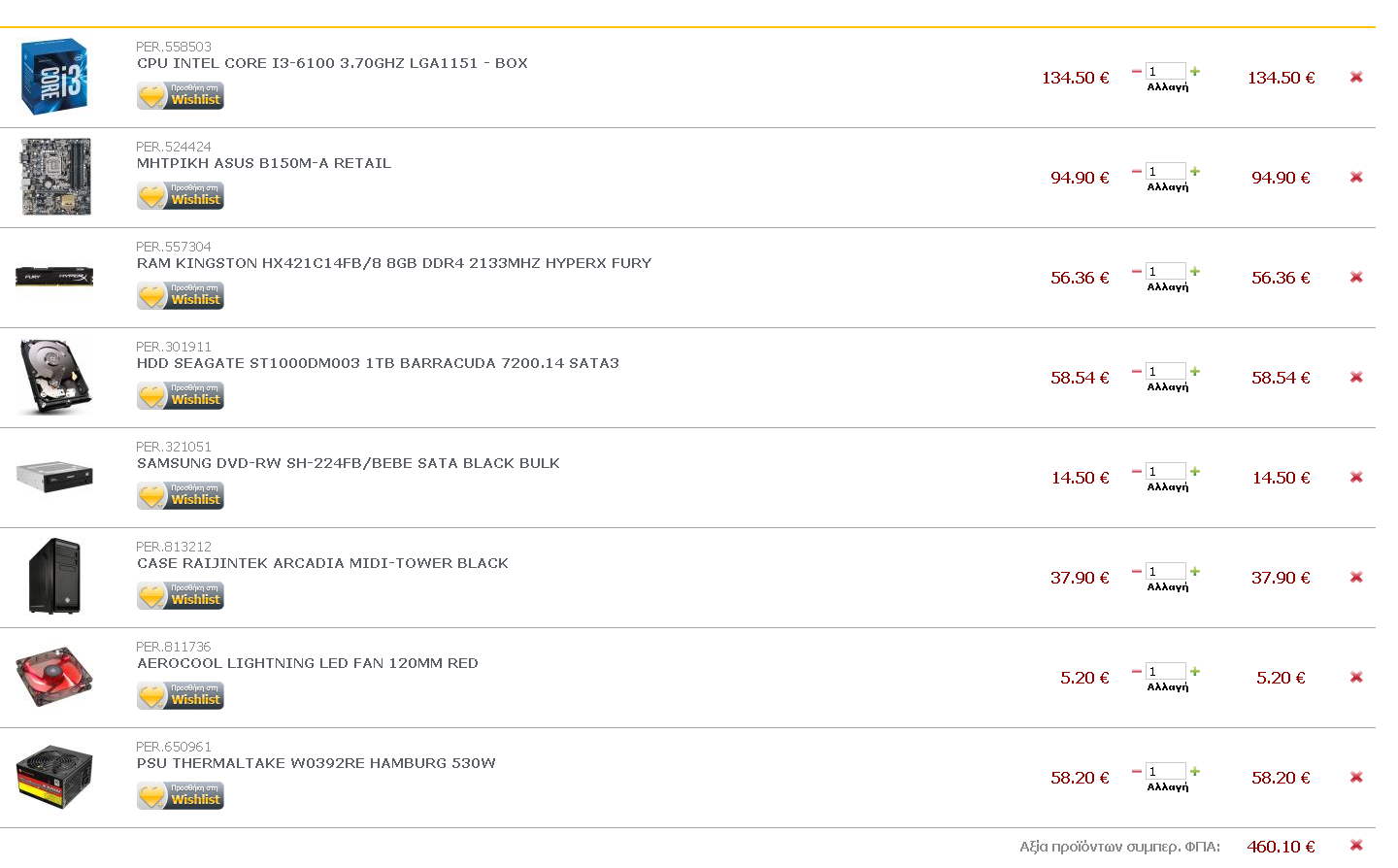This screenshot has height=868, width=1398.
Task: Decrease quantity of Raijintek Arcadia case
Action: [x=1136, y=571]
